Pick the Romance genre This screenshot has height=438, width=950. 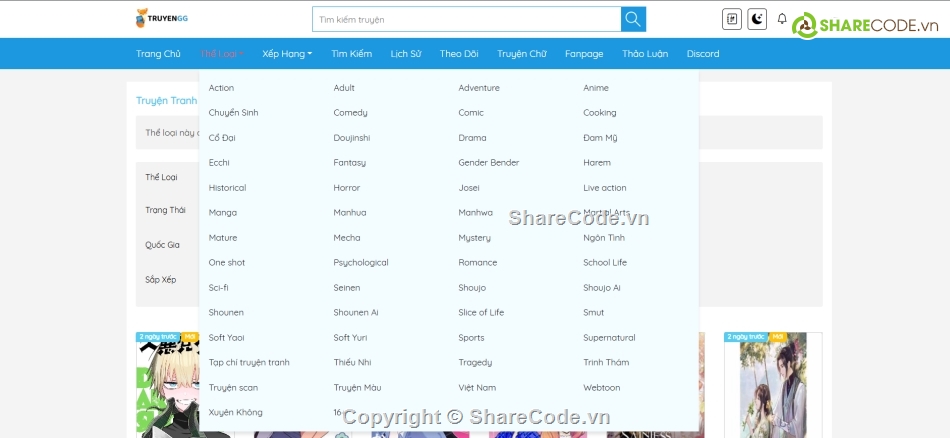[477, 263]
